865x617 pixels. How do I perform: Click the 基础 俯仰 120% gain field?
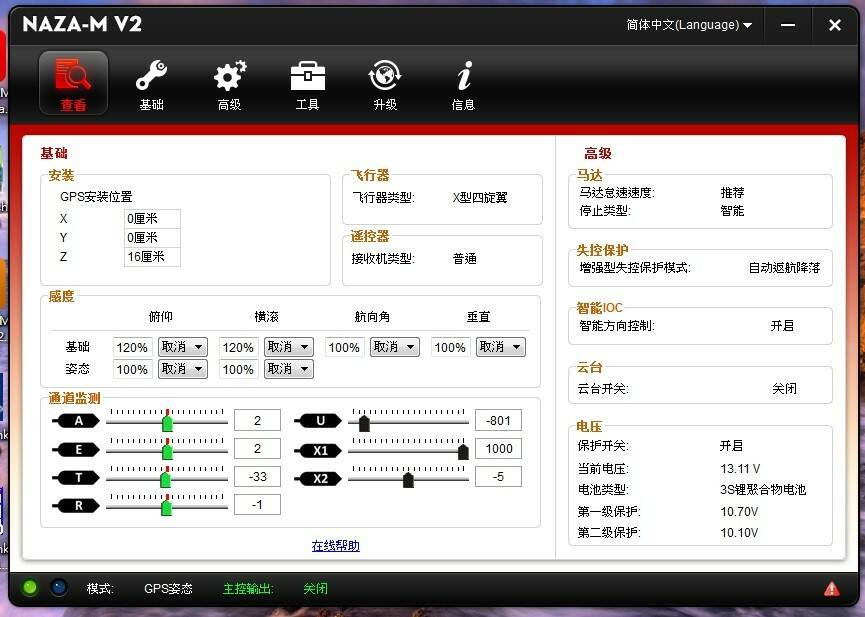pyautogui.click(x=132, y=348)
